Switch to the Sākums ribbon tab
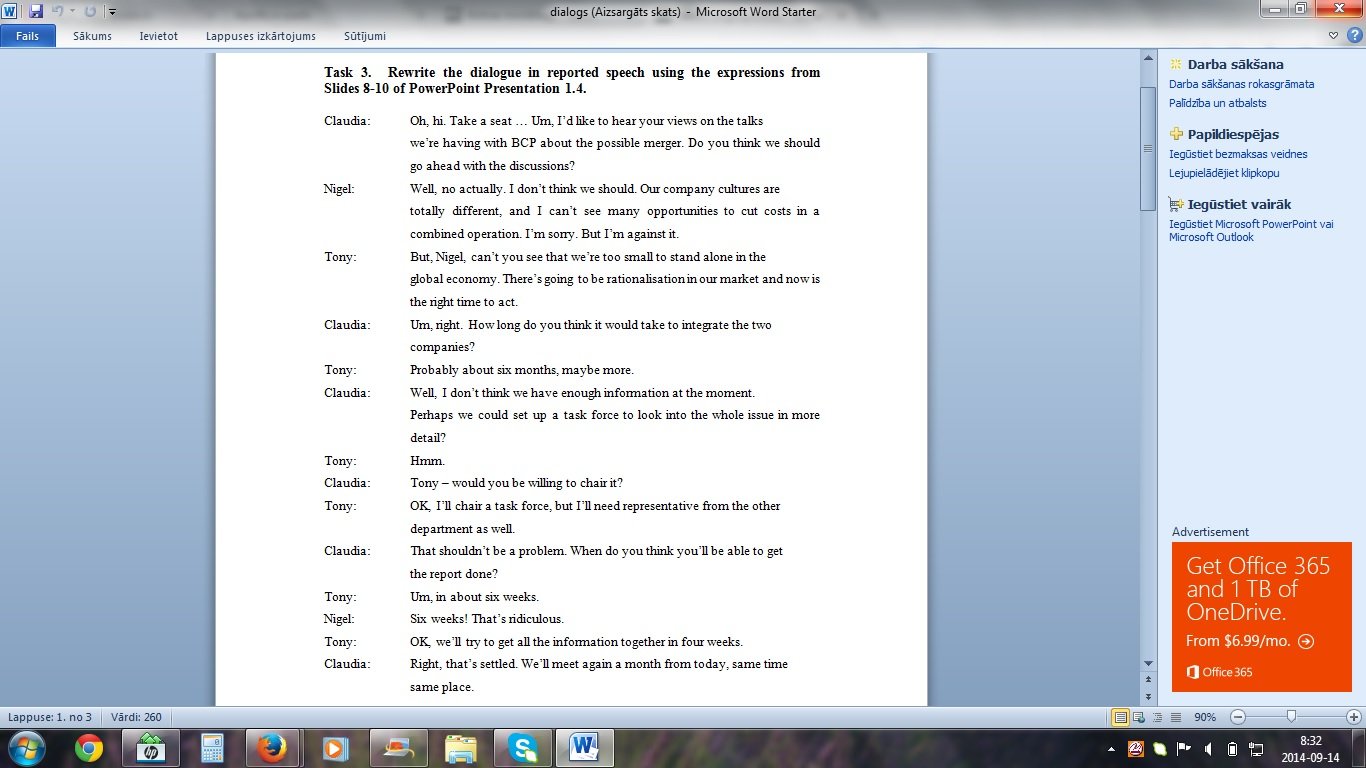The image size is (1366, 768). coord(92,36)
